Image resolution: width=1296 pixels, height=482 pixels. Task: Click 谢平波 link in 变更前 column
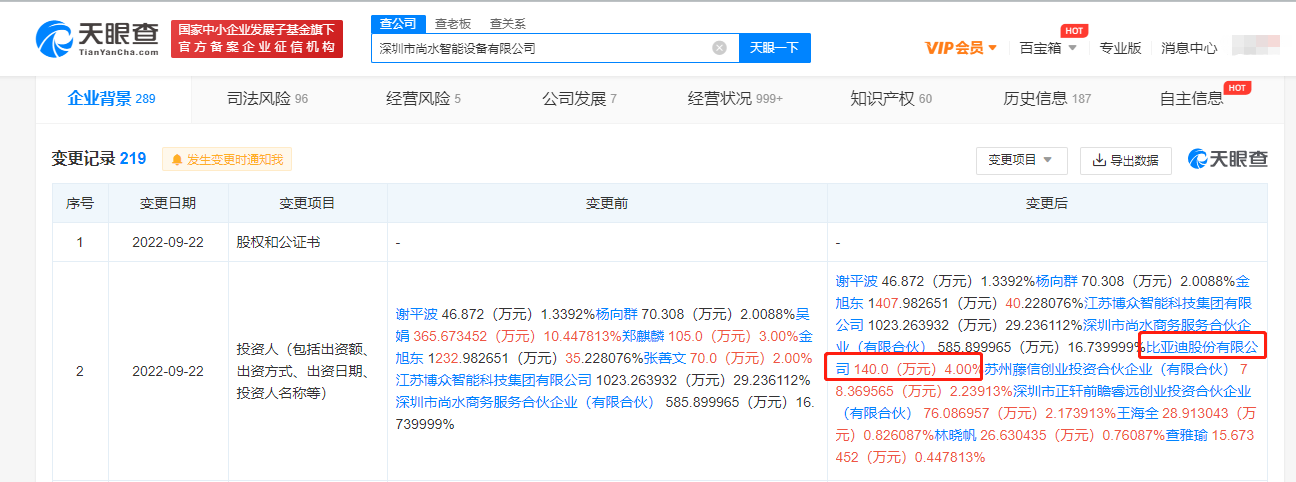pyautogui.click(x=415, y=313)
